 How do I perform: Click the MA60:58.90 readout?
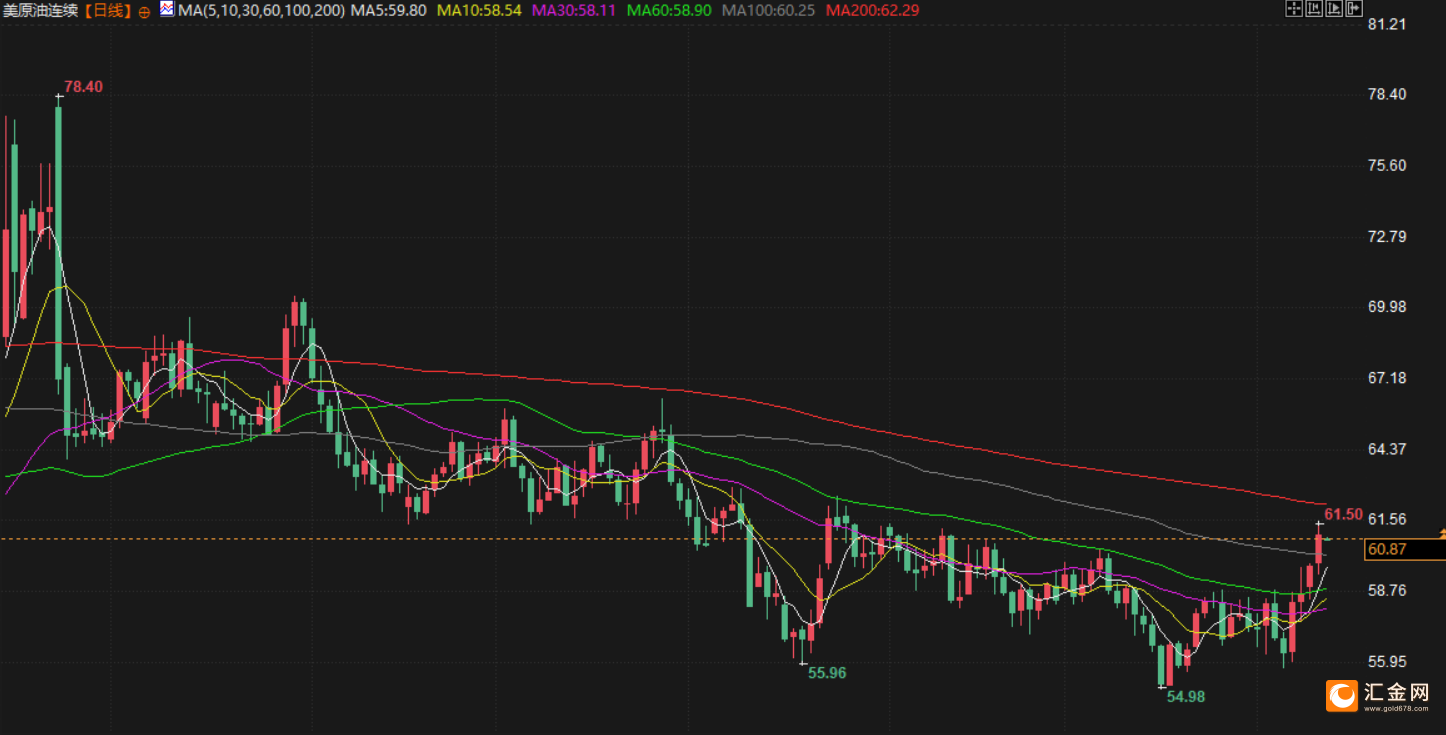pos(669,11)
